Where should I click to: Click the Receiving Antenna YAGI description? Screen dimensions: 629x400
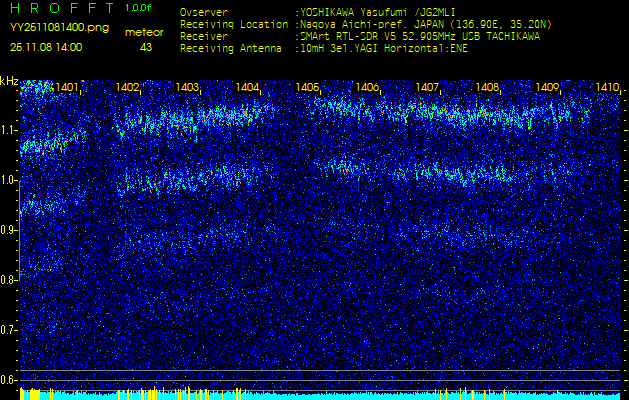click(x=385, y=47)
